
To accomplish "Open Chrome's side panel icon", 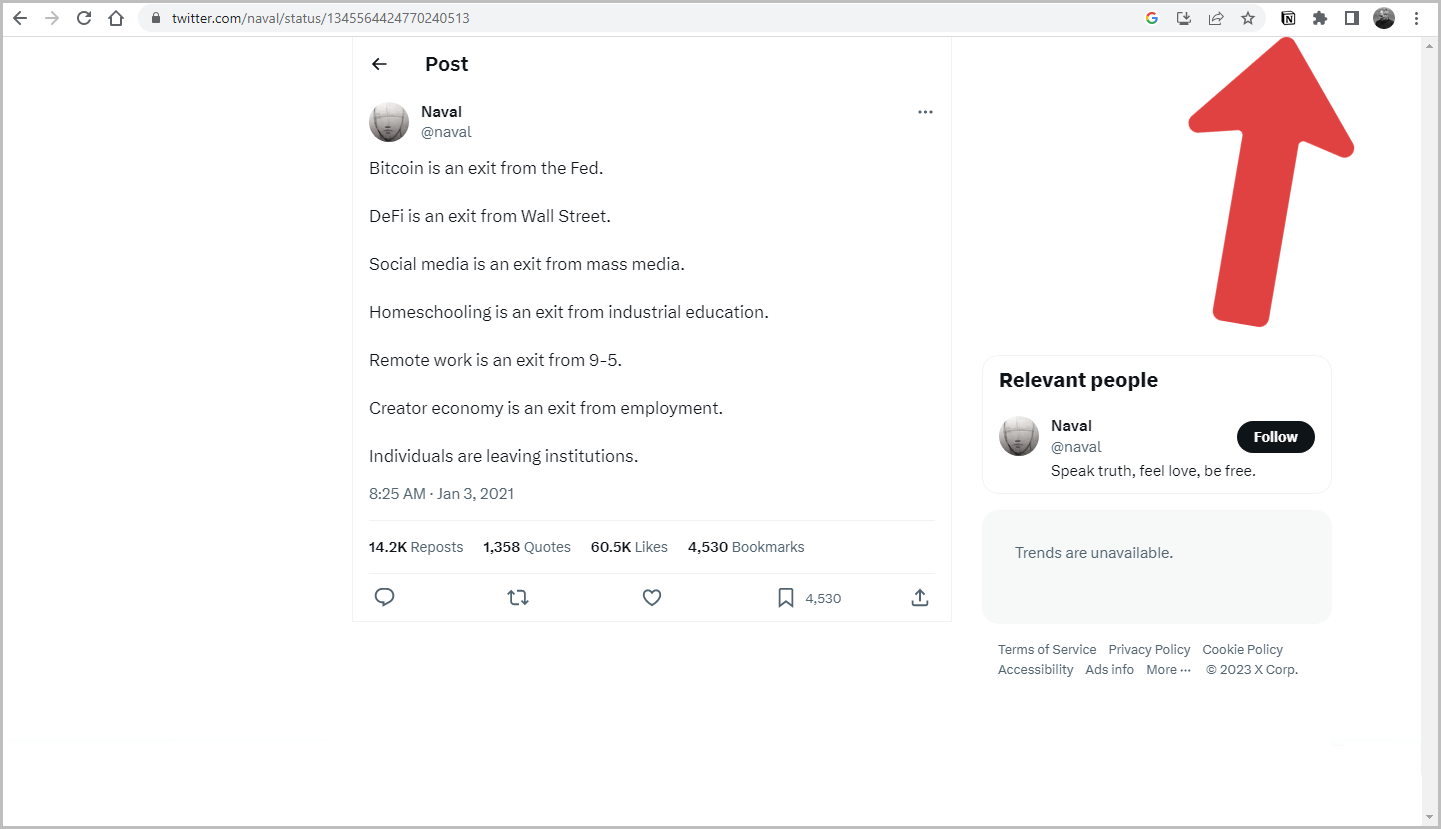I will click(x=1352, y=18).
